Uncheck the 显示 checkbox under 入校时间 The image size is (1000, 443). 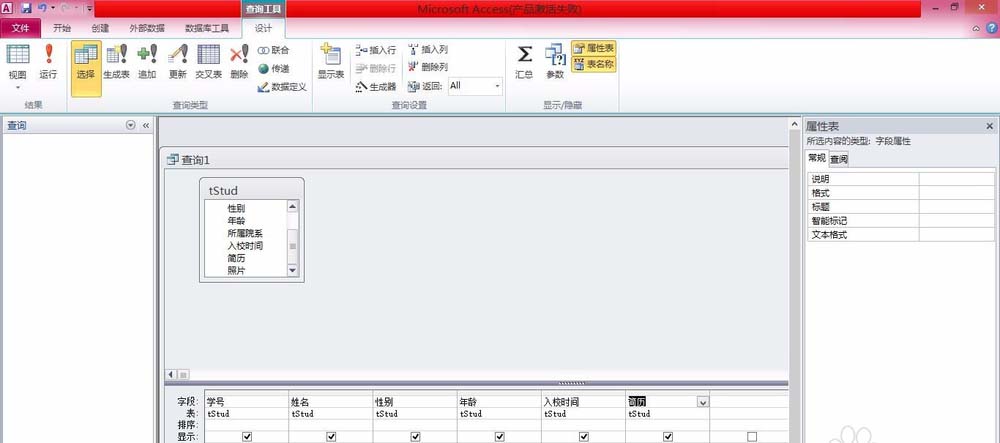coord(584,437)
